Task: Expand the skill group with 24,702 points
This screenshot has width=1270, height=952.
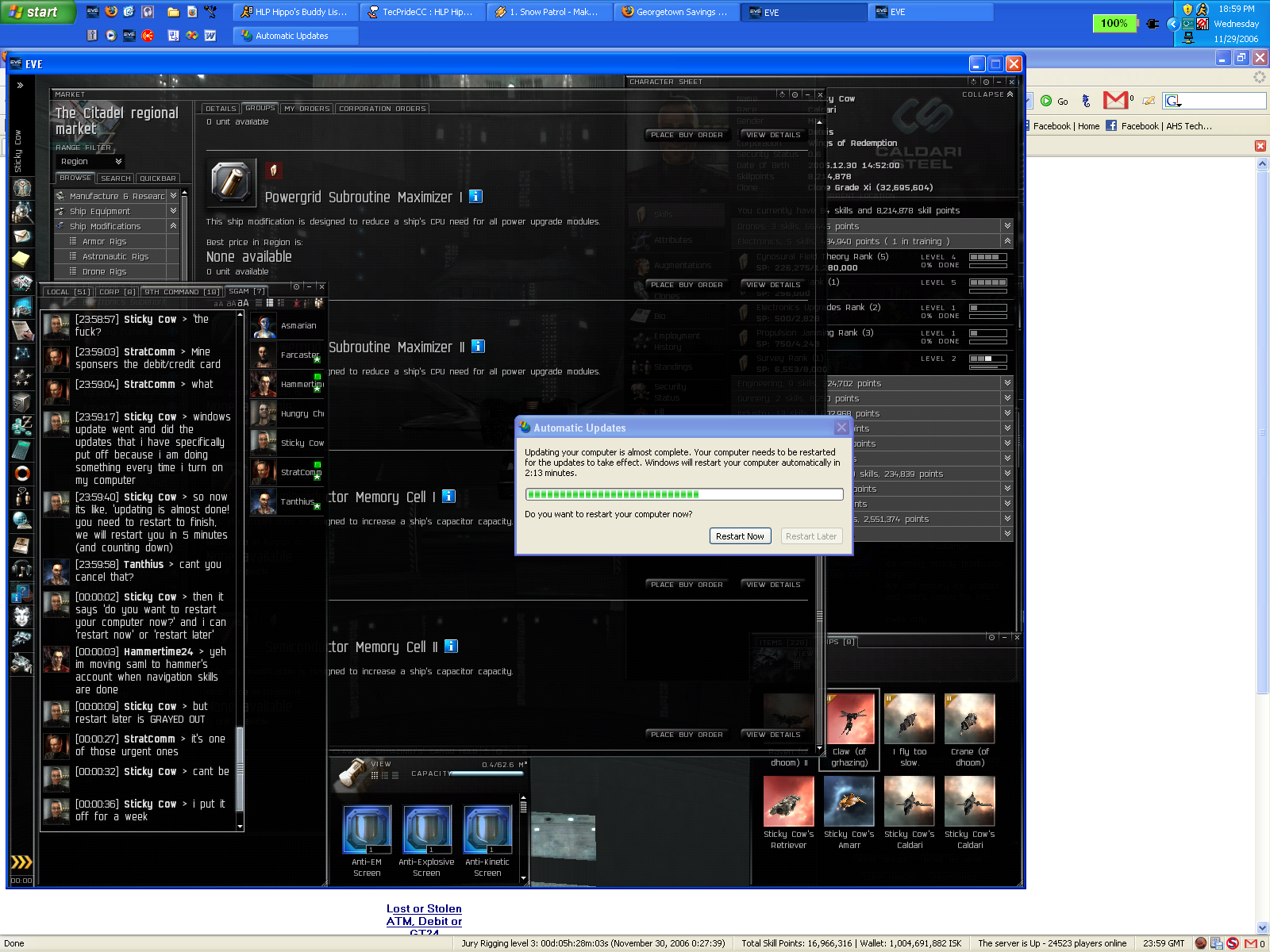Action: tap(1007, 383)
